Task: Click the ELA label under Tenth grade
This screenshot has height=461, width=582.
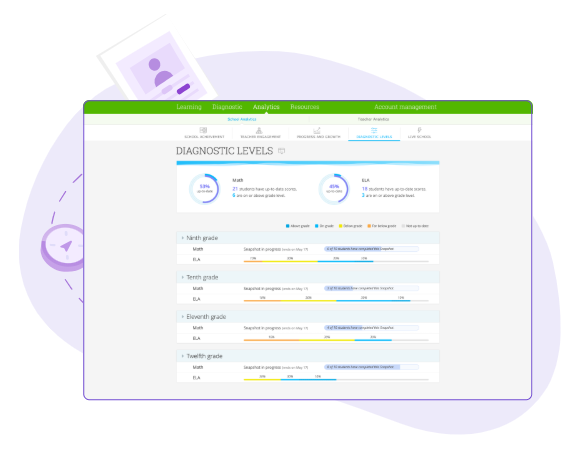Action: click(196, 299)
